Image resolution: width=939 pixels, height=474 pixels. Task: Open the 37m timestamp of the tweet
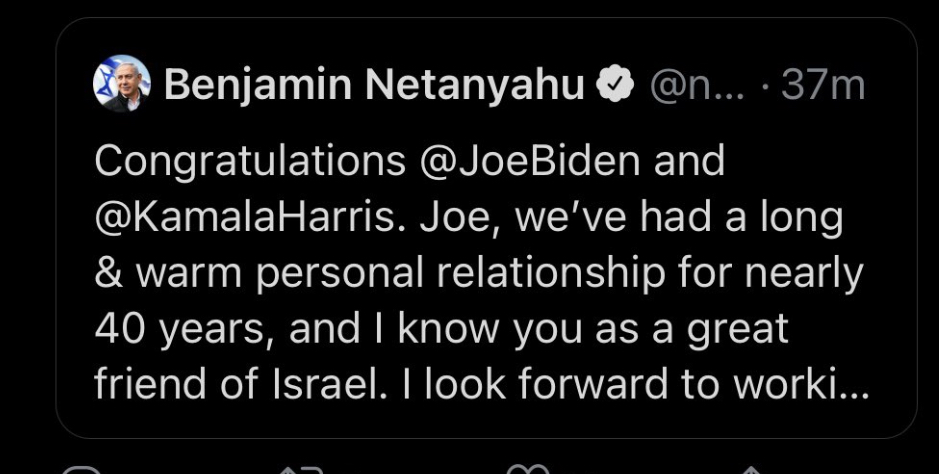(823, 87)
